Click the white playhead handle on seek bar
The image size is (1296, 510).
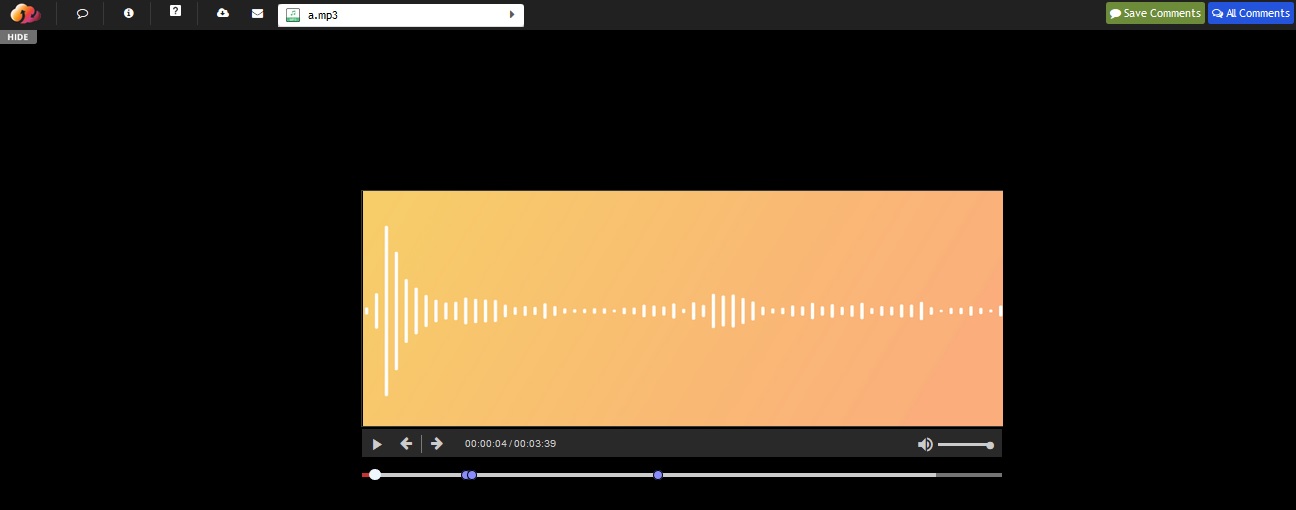[x=375, y=475]
